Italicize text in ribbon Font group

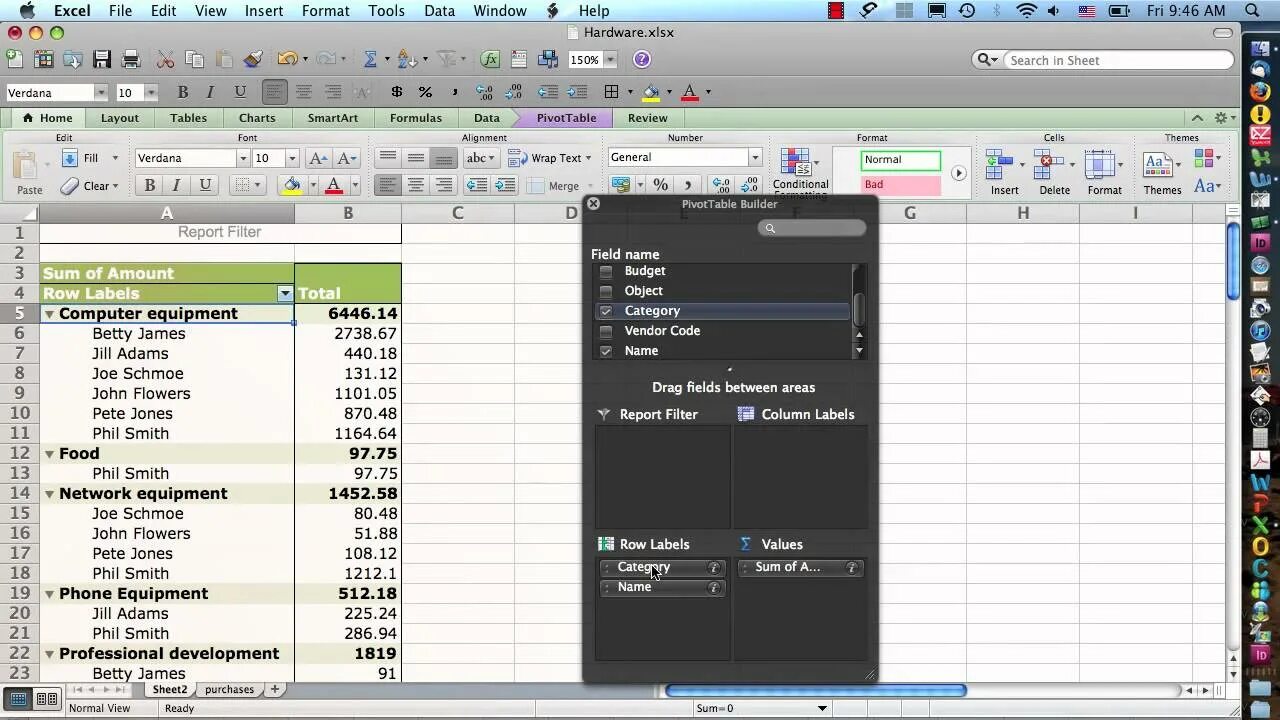177,185
